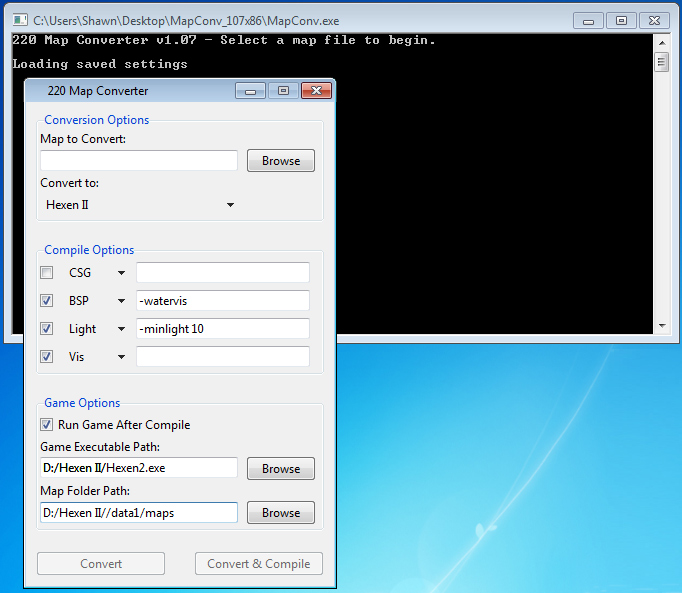Click the 'Loading saved settings' console line
Screen dimensions: 682x593
(100, 64)
